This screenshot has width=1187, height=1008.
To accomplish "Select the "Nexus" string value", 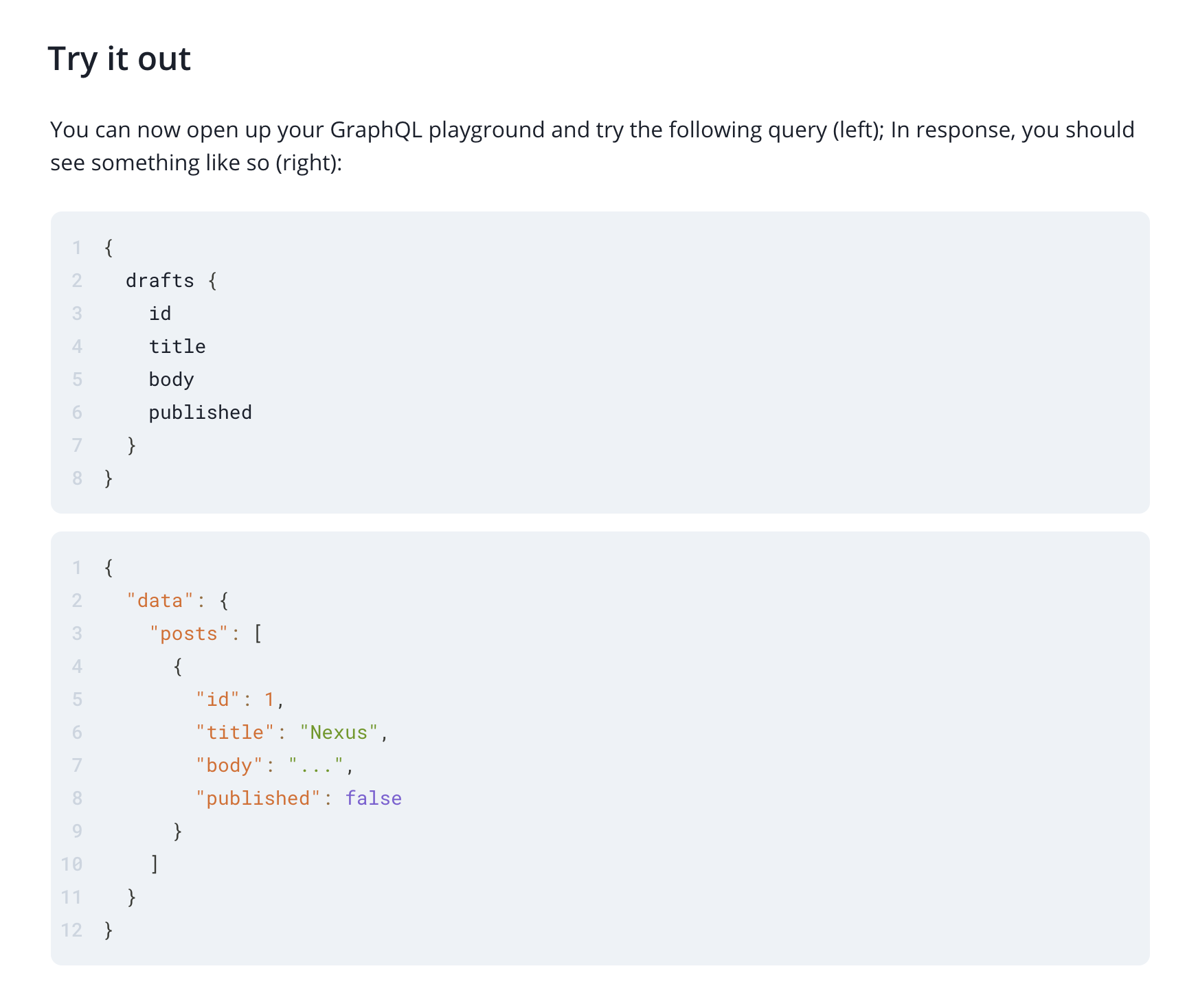I will pos(339,732).
